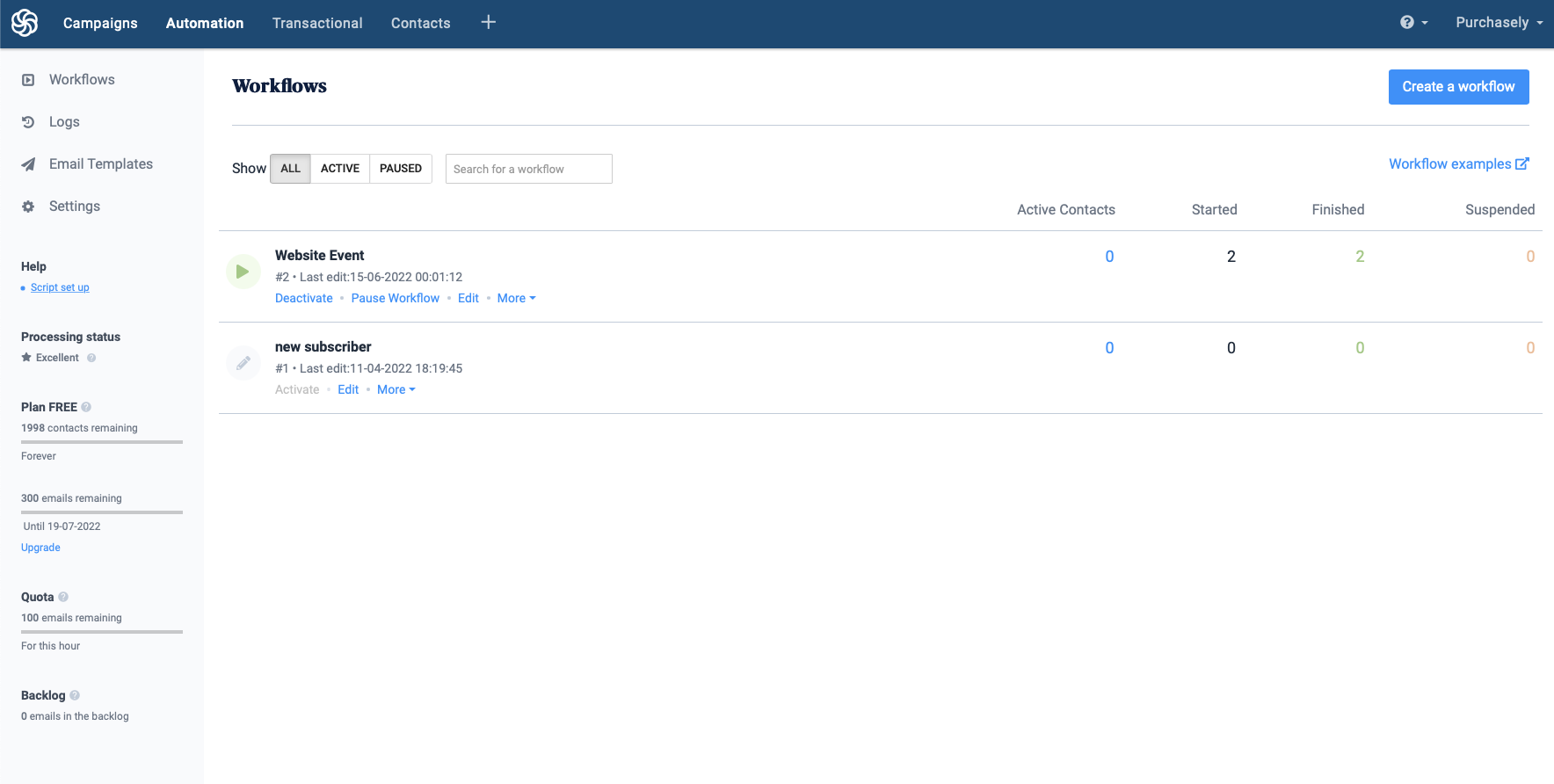1554x784 pixels.
Task: Show only ACTIVE workflows
Action: [339, 169]
